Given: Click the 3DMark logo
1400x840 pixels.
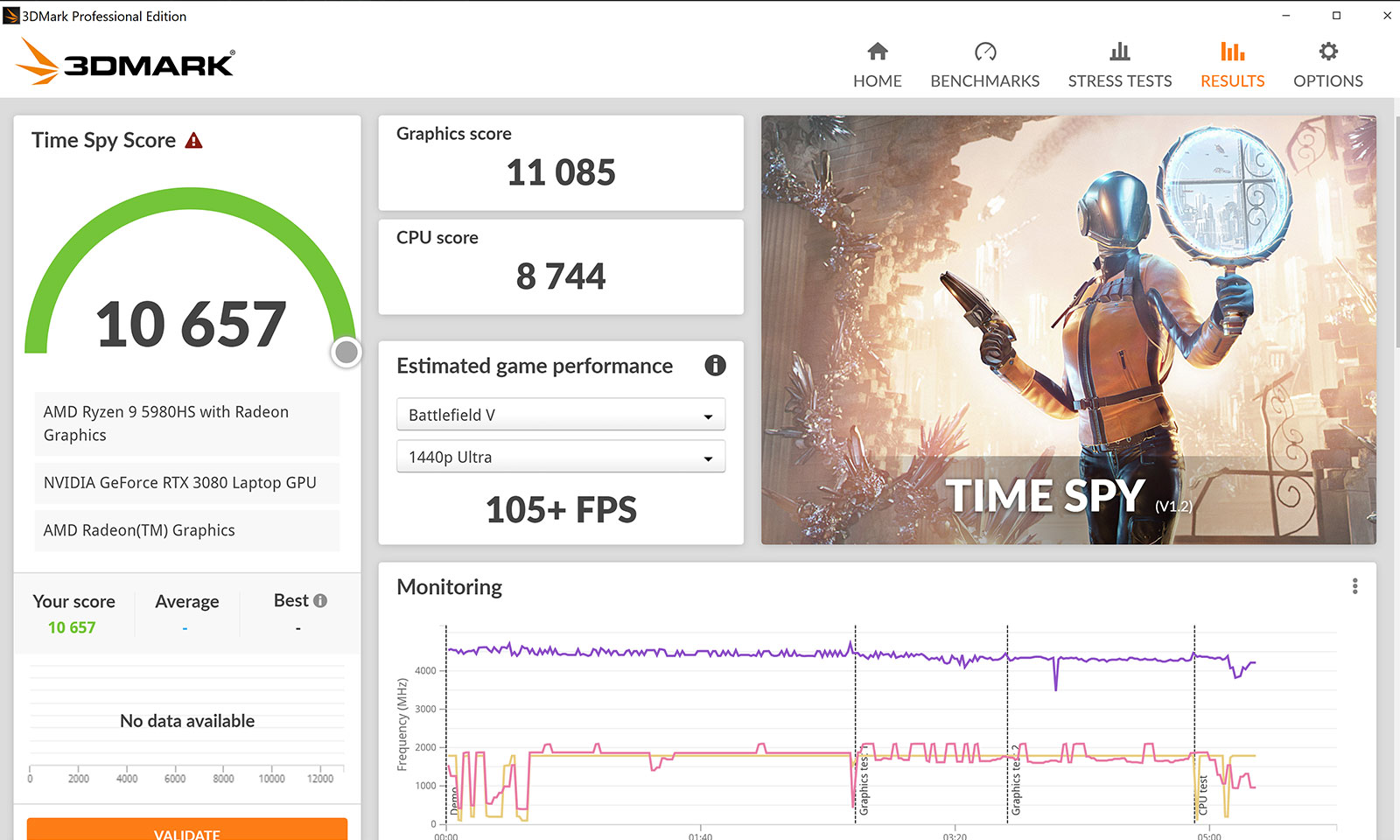Looking at the screenshot, I should [126, 62].
